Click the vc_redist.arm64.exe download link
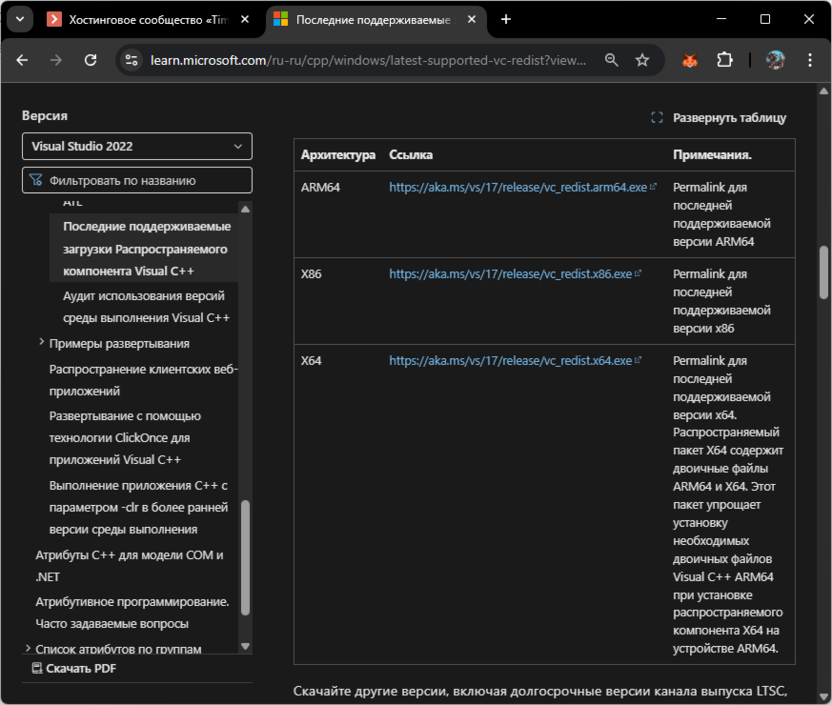Screen dimensions: 832x705 coord(517,187)
